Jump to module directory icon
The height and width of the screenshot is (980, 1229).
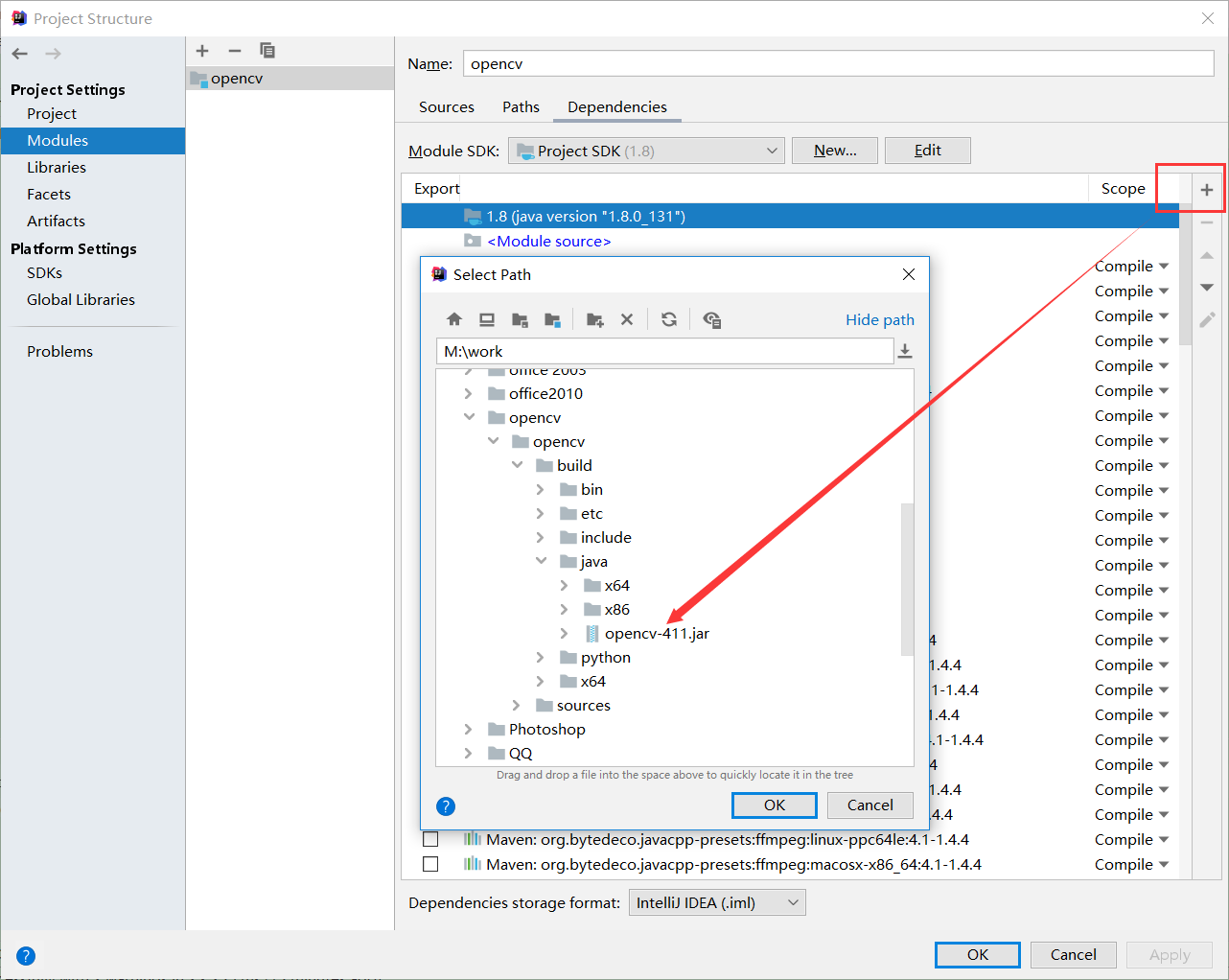552,319
